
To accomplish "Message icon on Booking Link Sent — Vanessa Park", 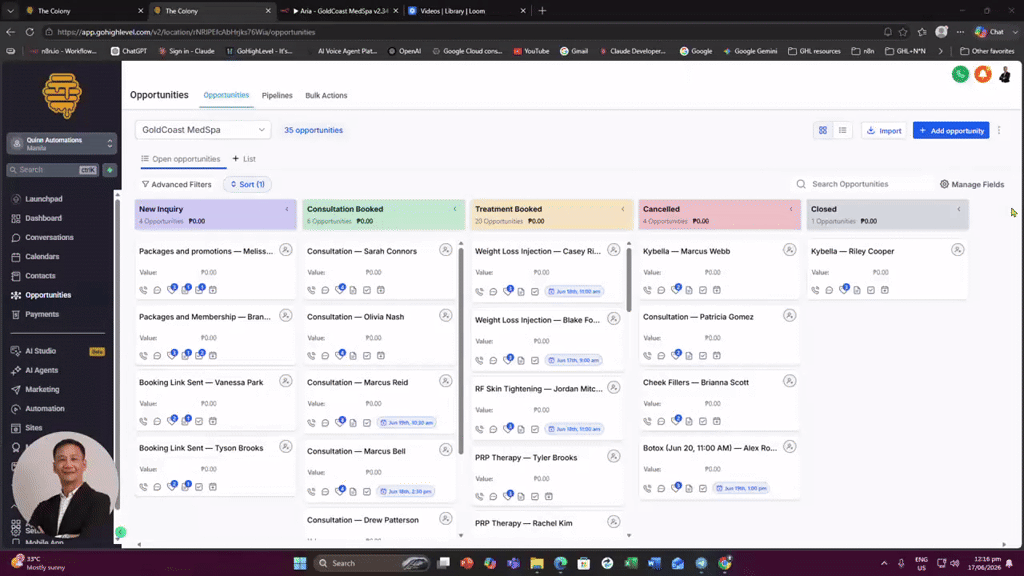I will (x=157, y=421).
